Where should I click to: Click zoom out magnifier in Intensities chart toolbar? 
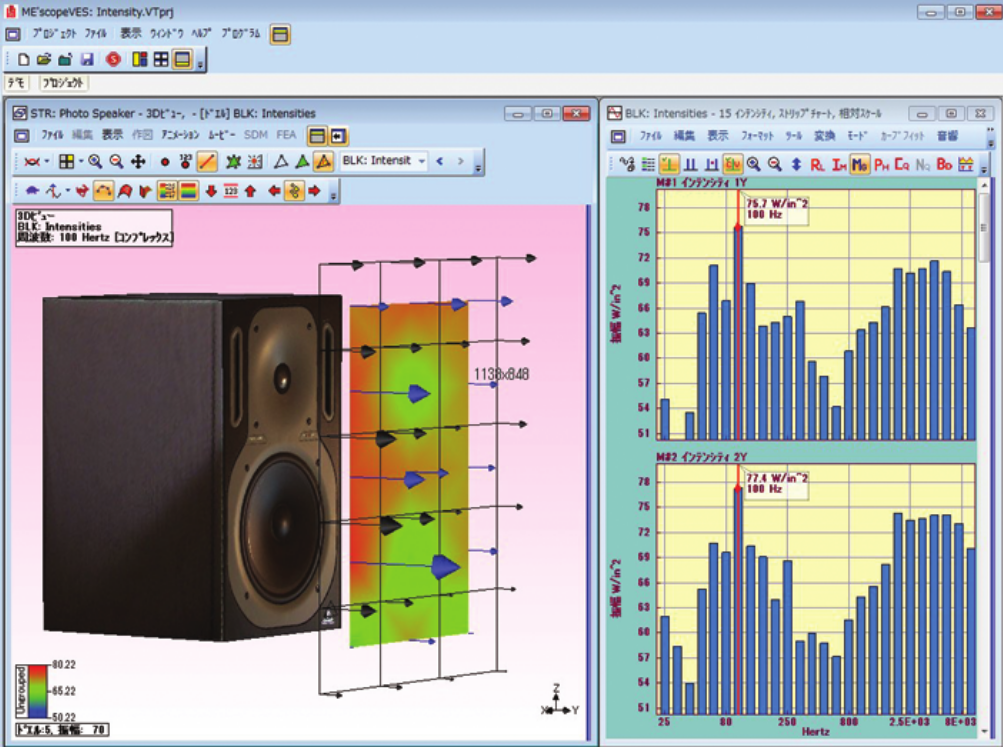(775, 163)
